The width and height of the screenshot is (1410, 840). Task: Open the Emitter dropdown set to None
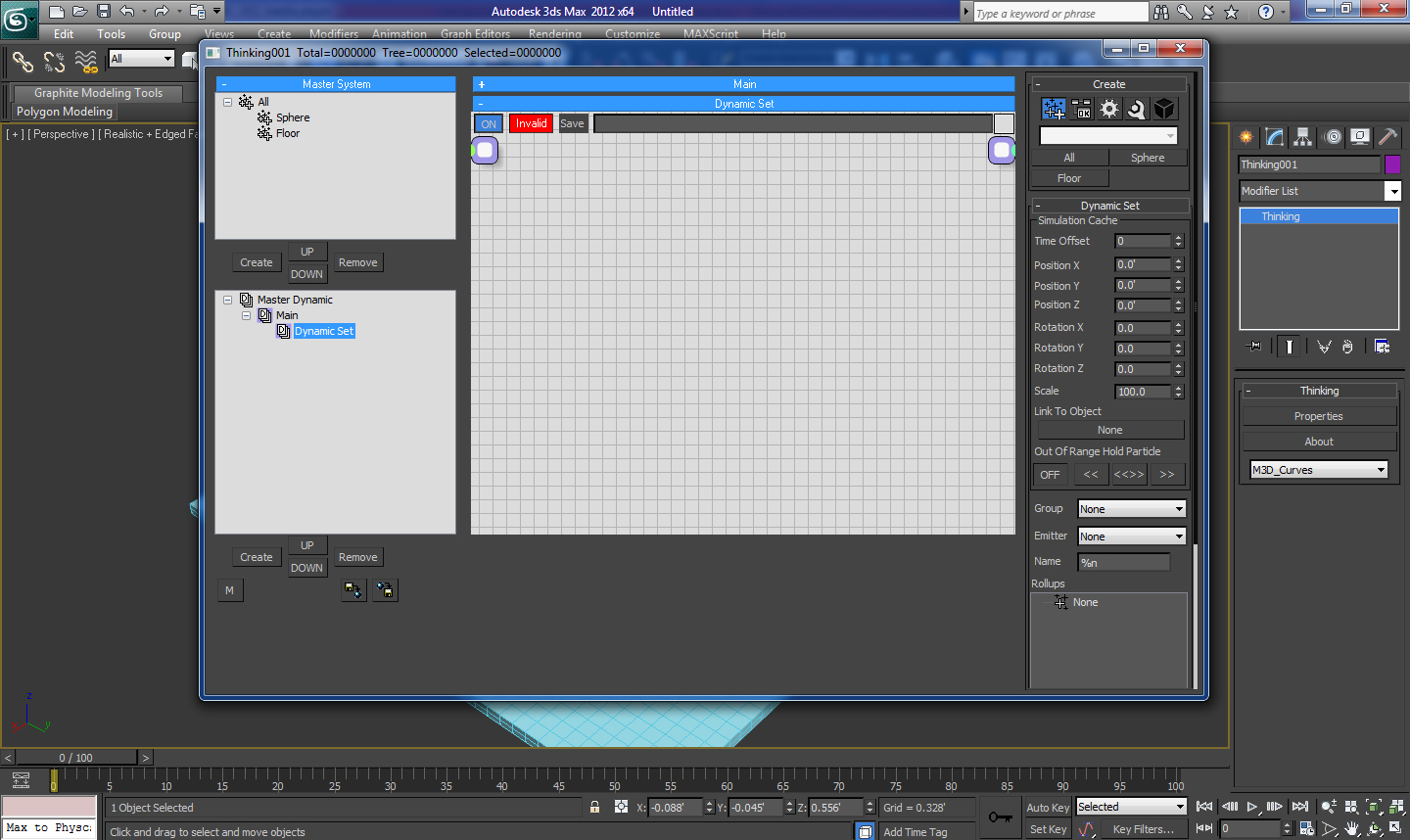1132,537
